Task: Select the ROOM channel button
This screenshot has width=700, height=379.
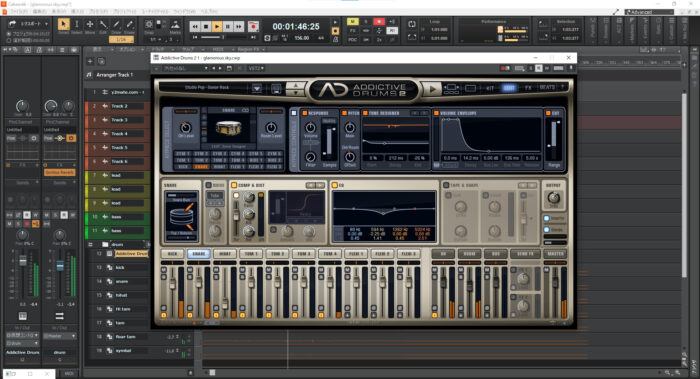Action: click(x=469, y=254)
